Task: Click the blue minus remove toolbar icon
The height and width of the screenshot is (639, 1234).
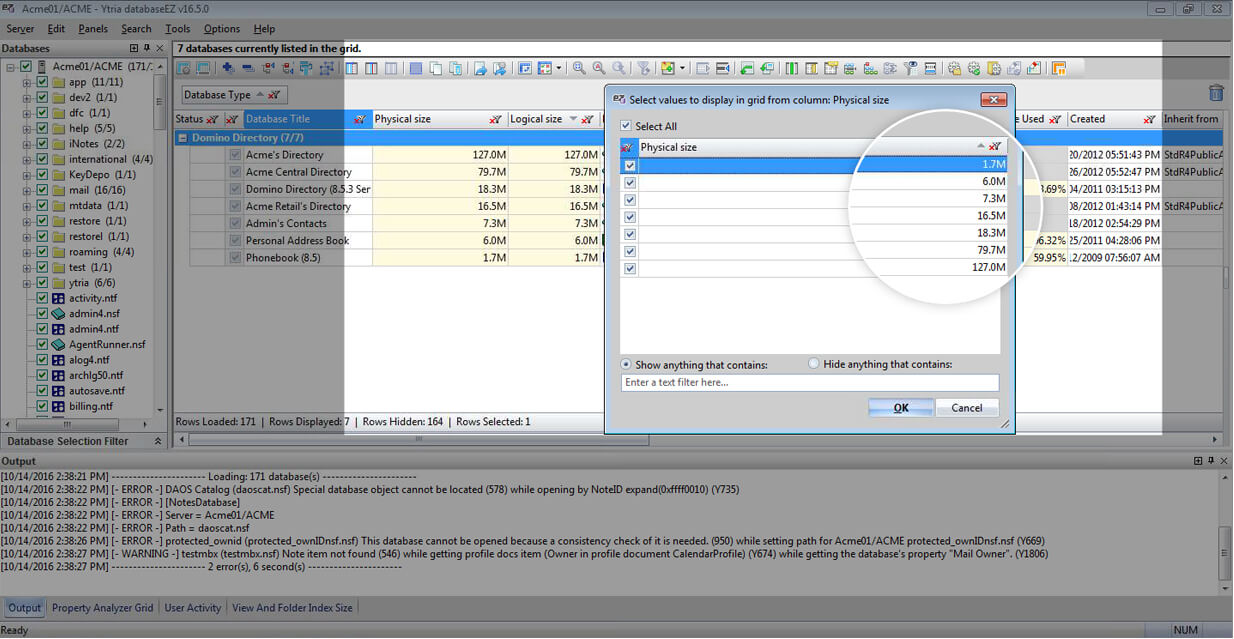Action: click(x=248, y=68)
